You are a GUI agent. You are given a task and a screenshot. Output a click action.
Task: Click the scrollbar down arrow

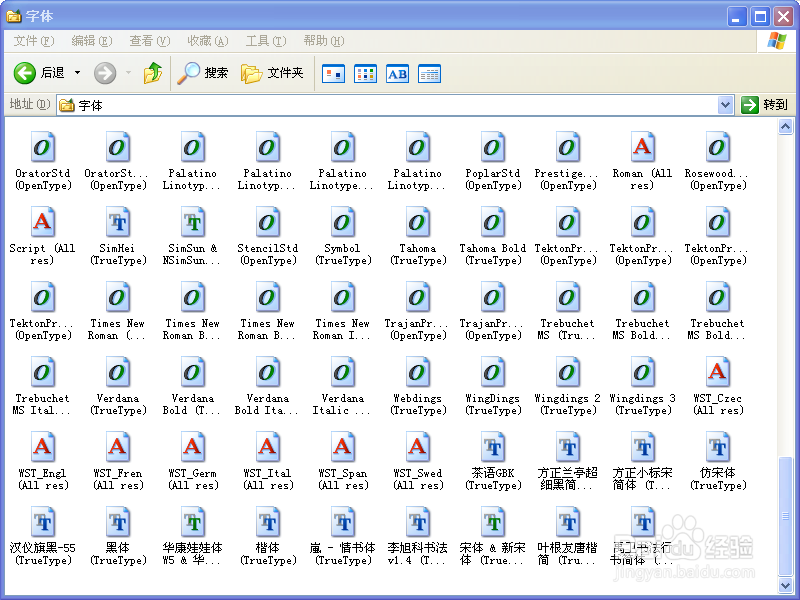785,585
